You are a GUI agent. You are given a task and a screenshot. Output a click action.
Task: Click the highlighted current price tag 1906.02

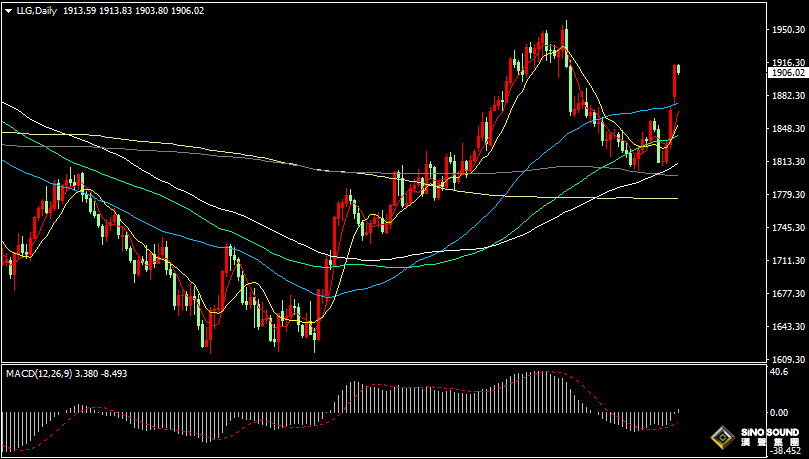[788, 73]
